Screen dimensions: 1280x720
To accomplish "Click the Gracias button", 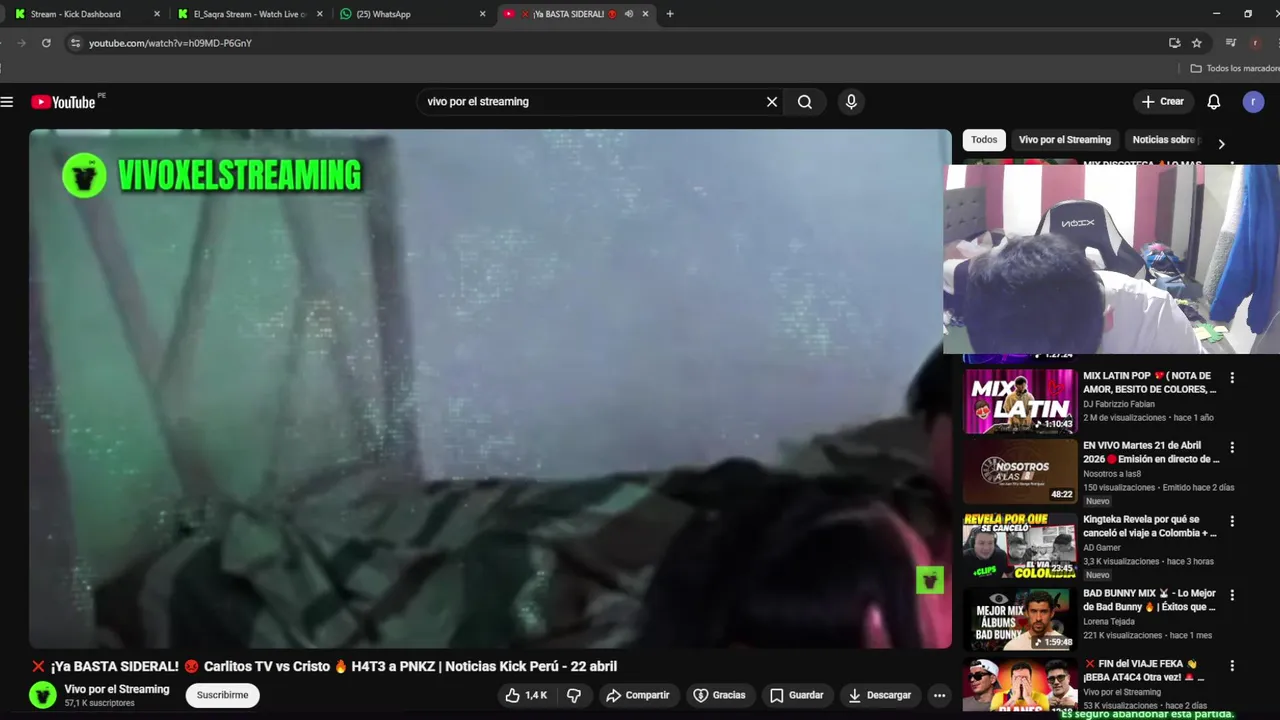I will [x=720, y=695].
